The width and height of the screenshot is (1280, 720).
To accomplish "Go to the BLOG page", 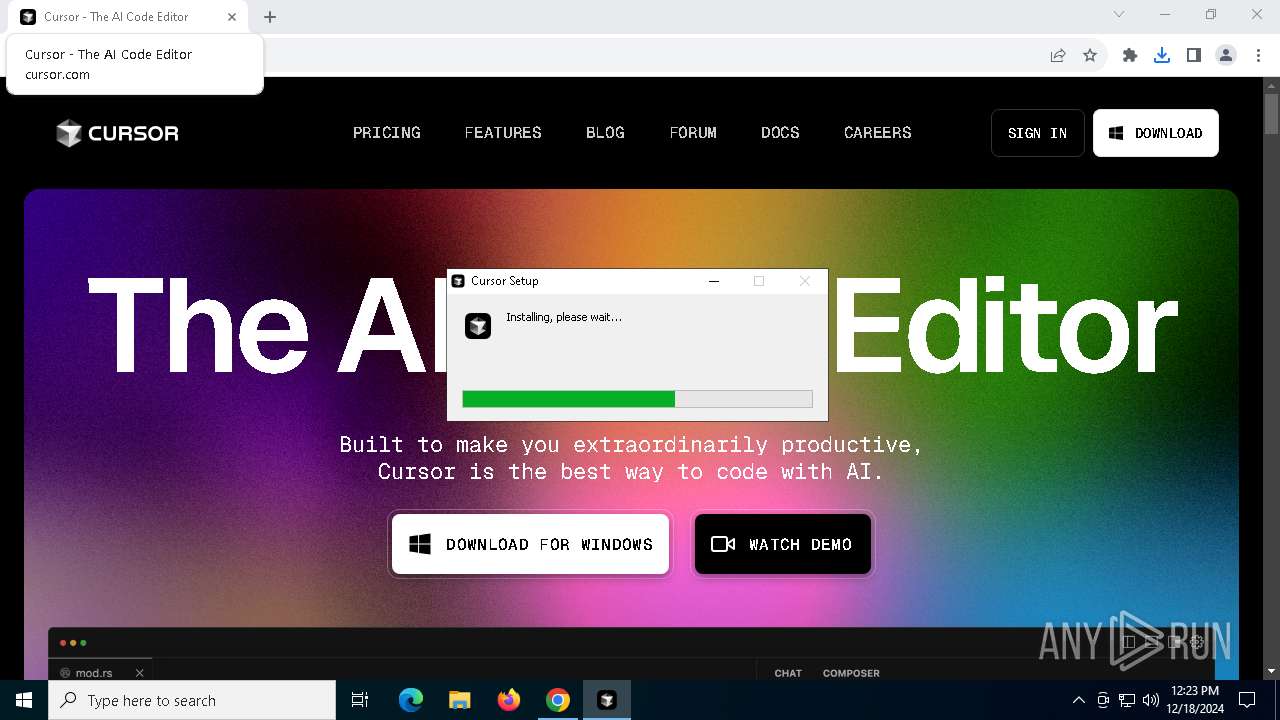I will pos(605,133).
